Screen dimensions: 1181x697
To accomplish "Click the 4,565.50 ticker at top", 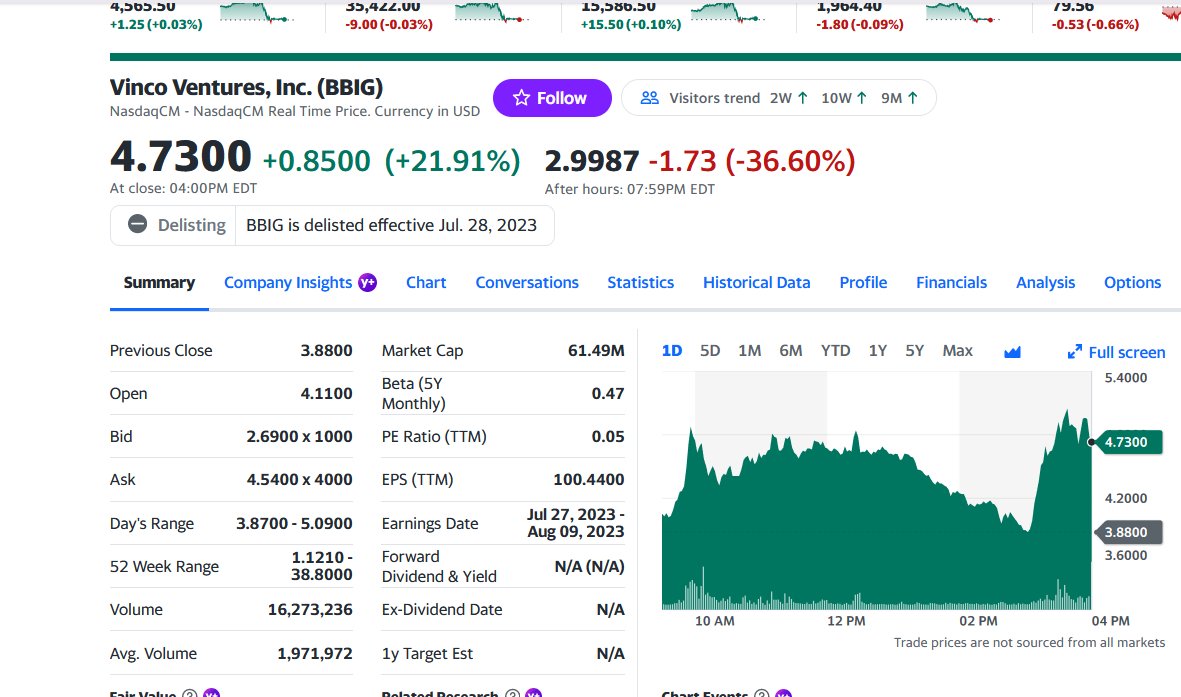I will [x=142, y=7].
